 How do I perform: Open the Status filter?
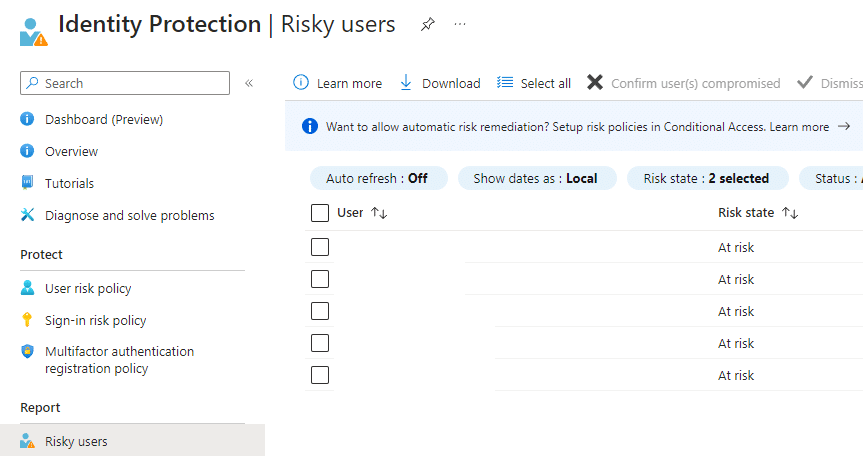pos(831,178)
